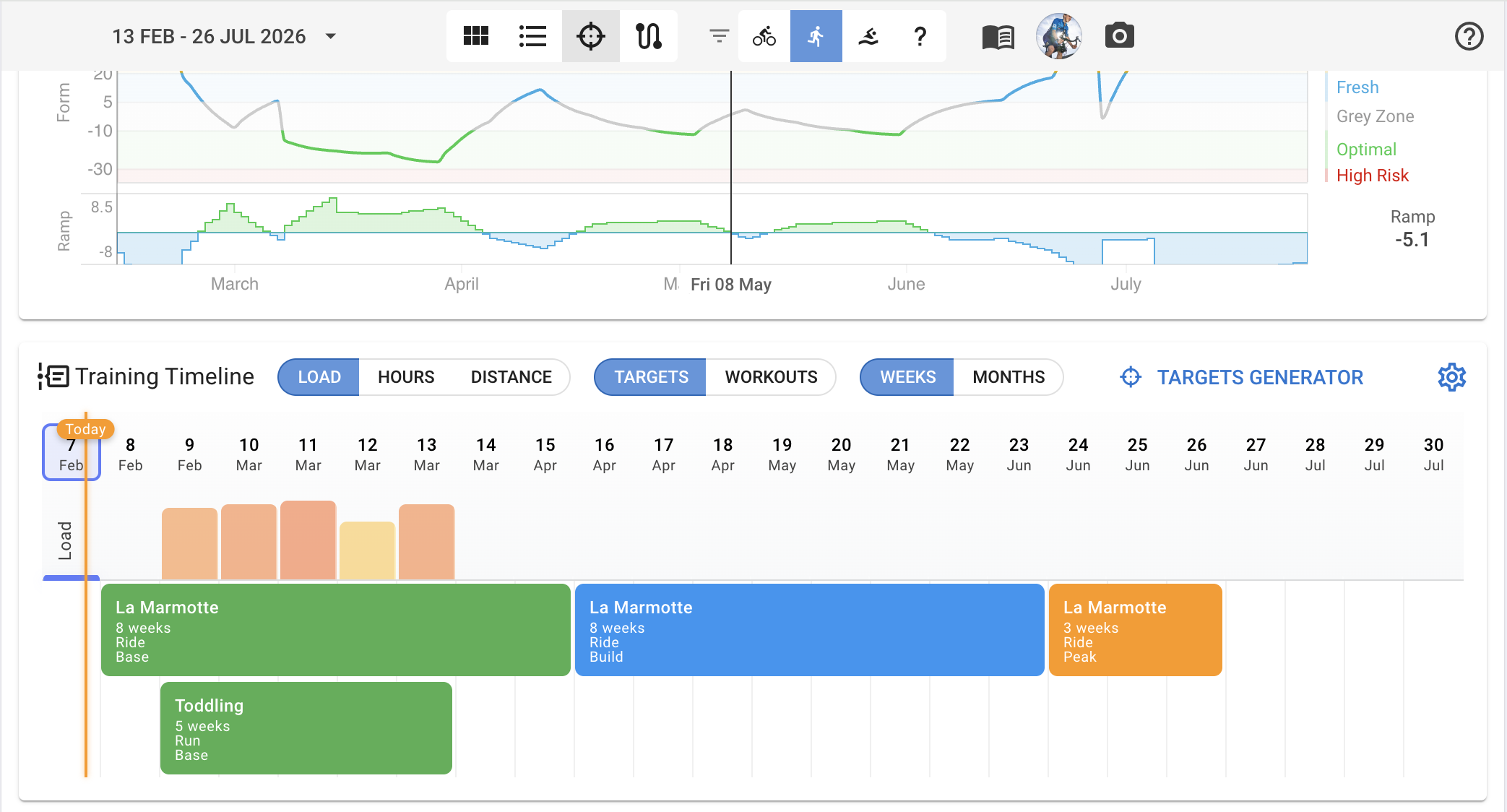The image size is (1507, 812).
Task: Expand the date range dropdown
Action: click(331, 36)
